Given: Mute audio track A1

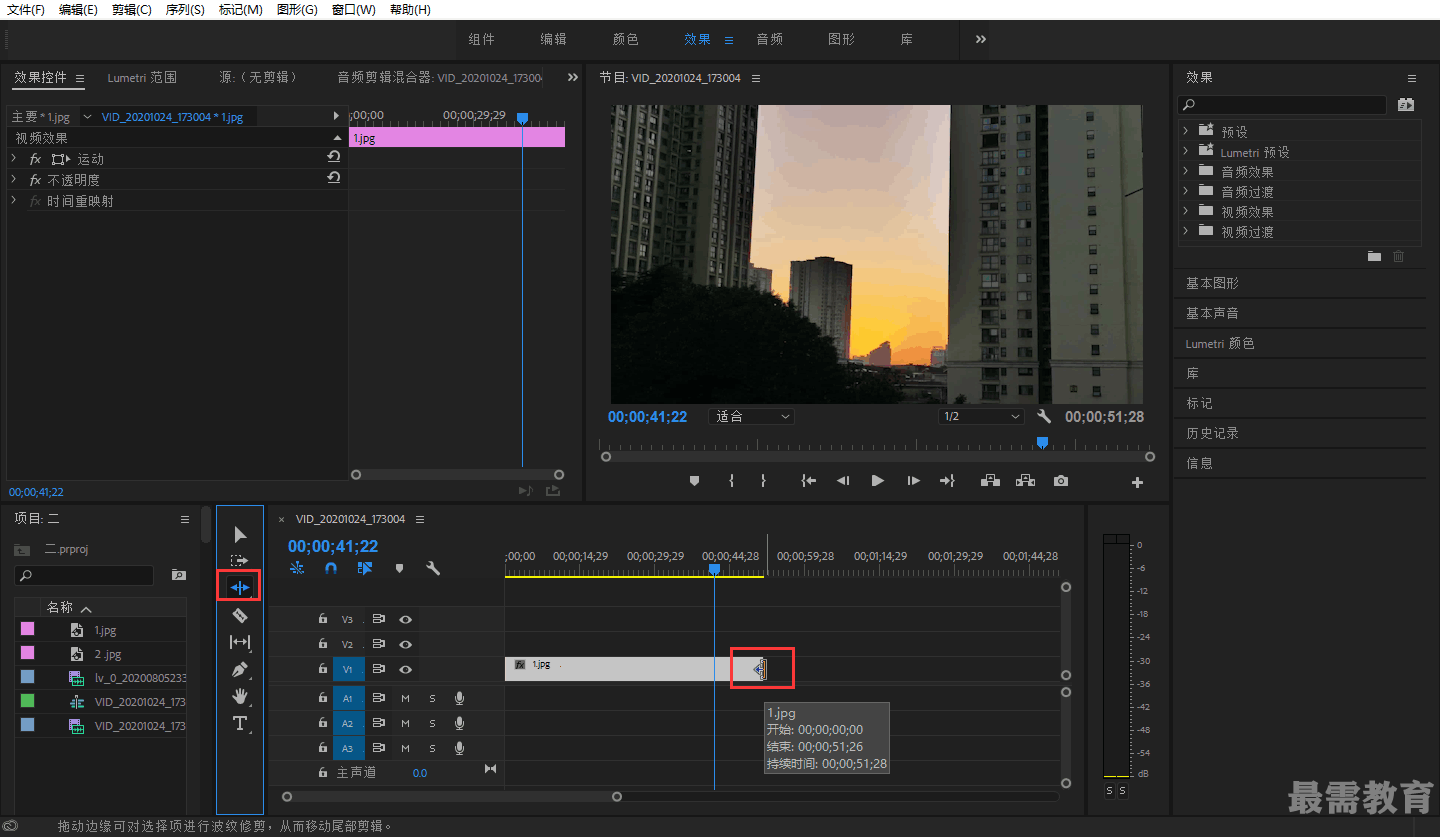Looking at the screenshot, I should click(x=405, y=698).
